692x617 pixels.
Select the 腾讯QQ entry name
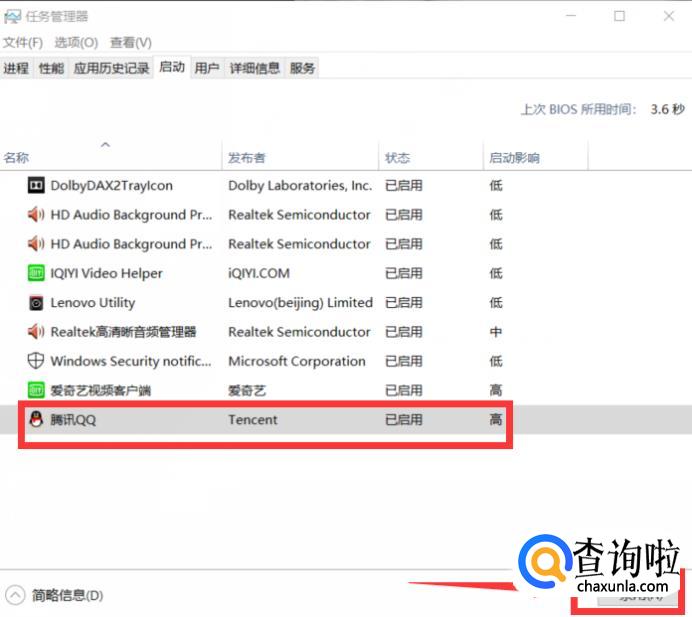pos(73,419)
